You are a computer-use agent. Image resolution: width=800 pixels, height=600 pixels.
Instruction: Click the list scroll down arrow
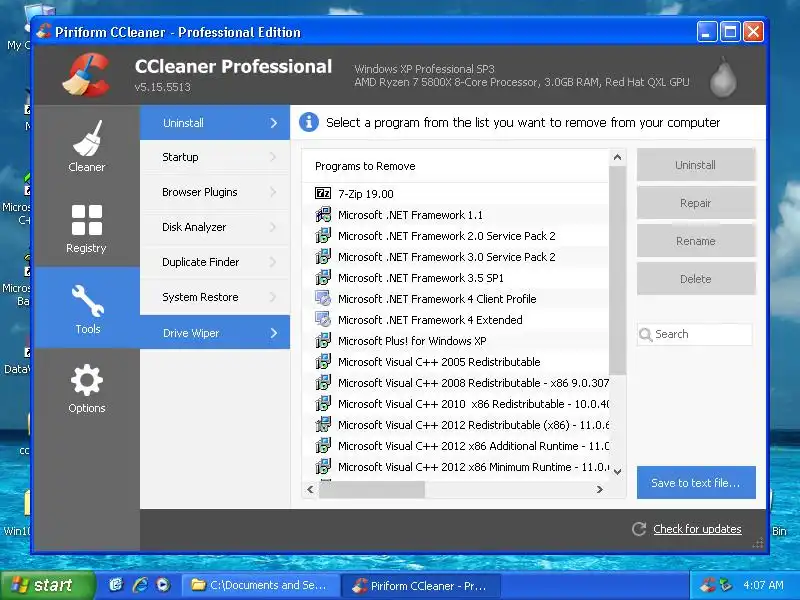pos(617,471)
